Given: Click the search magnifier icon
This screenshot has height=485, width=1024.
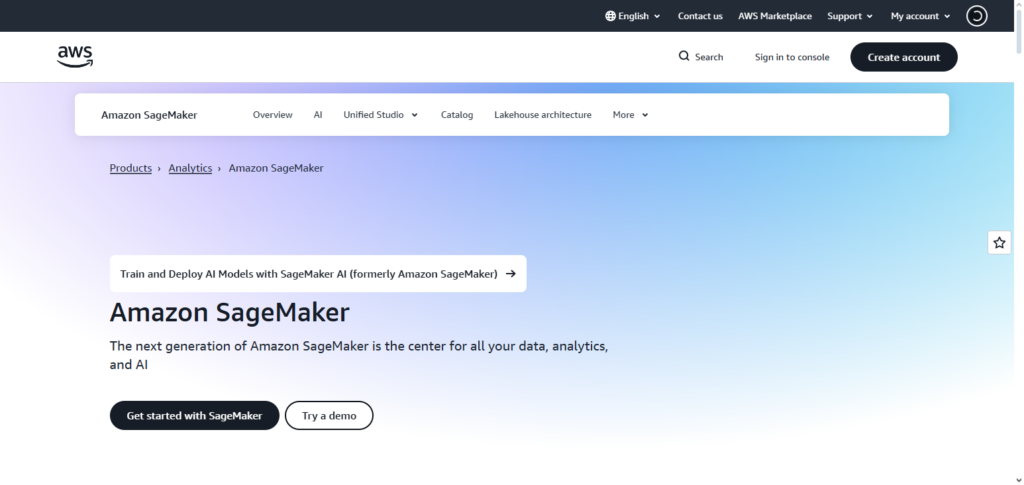Looking at the screenshot, I should pos(684,56).
